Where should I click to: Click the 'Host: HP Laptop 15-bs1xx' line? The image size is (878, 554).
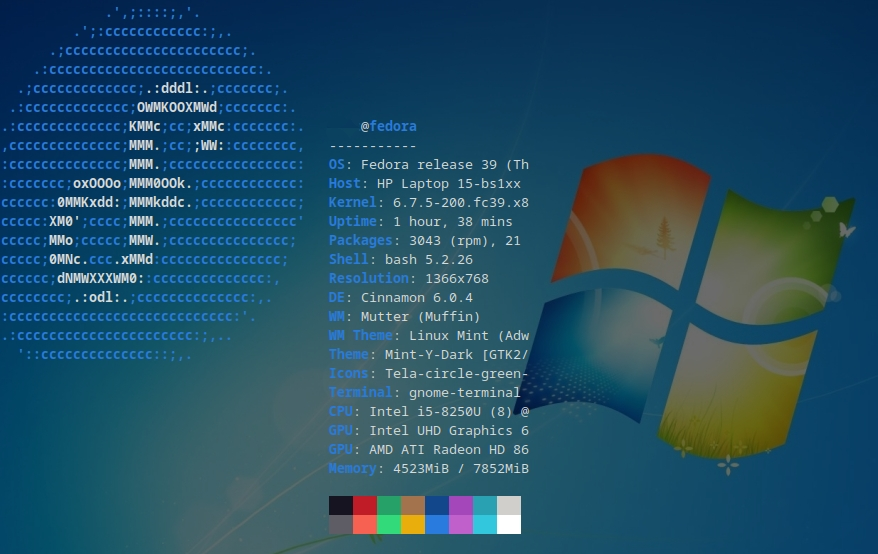tap(425, 184)
